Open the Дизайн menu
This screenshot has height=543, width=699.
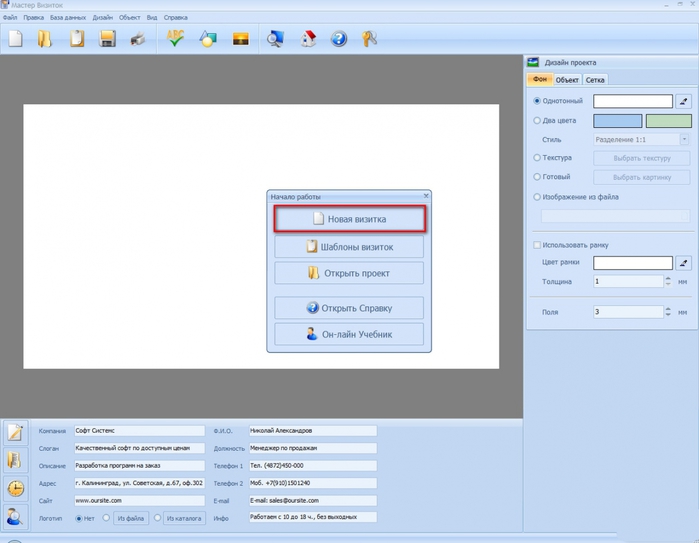103,17
